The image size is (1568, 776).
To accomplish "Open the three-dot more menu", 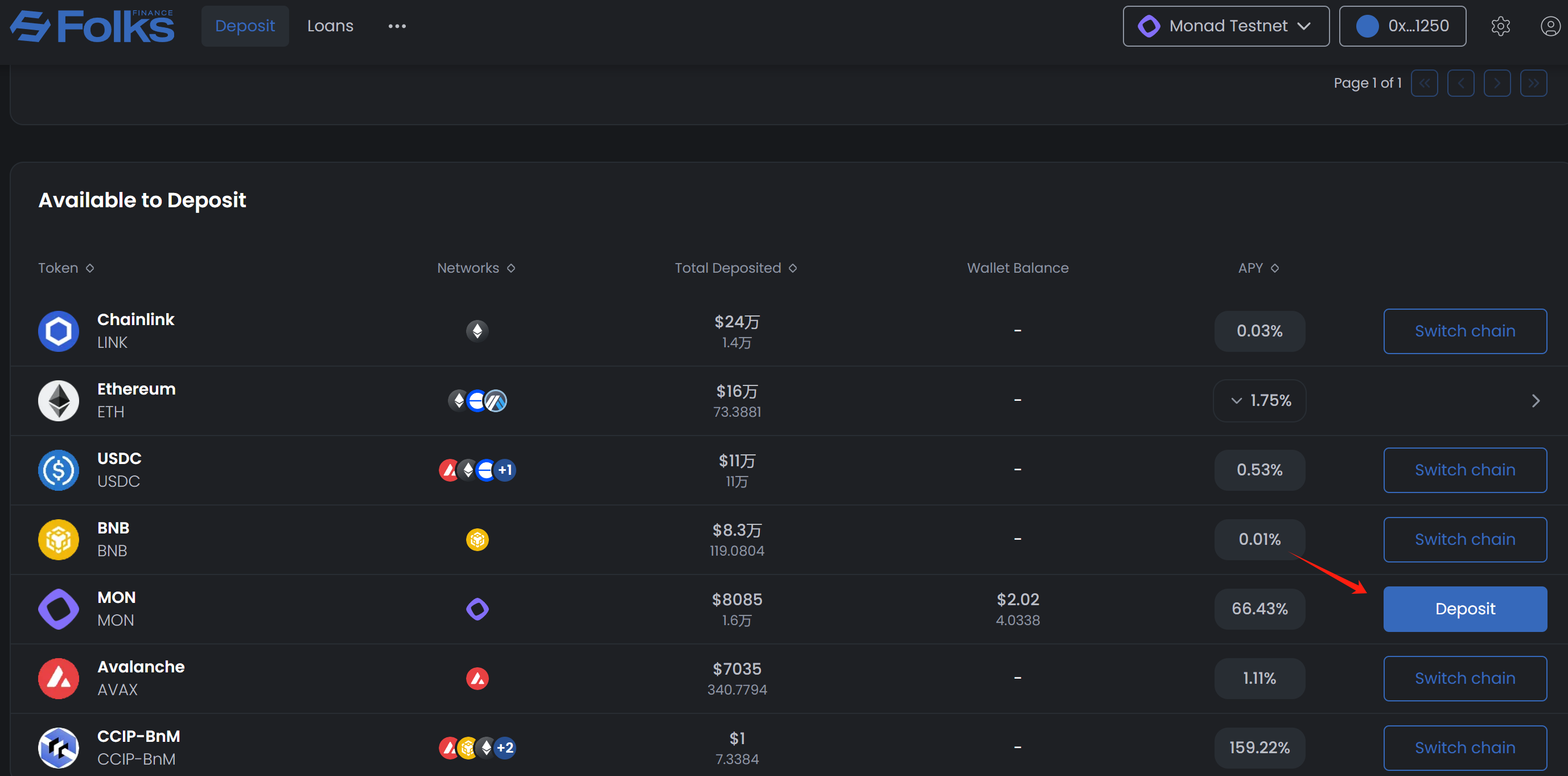I will point(397,26).
